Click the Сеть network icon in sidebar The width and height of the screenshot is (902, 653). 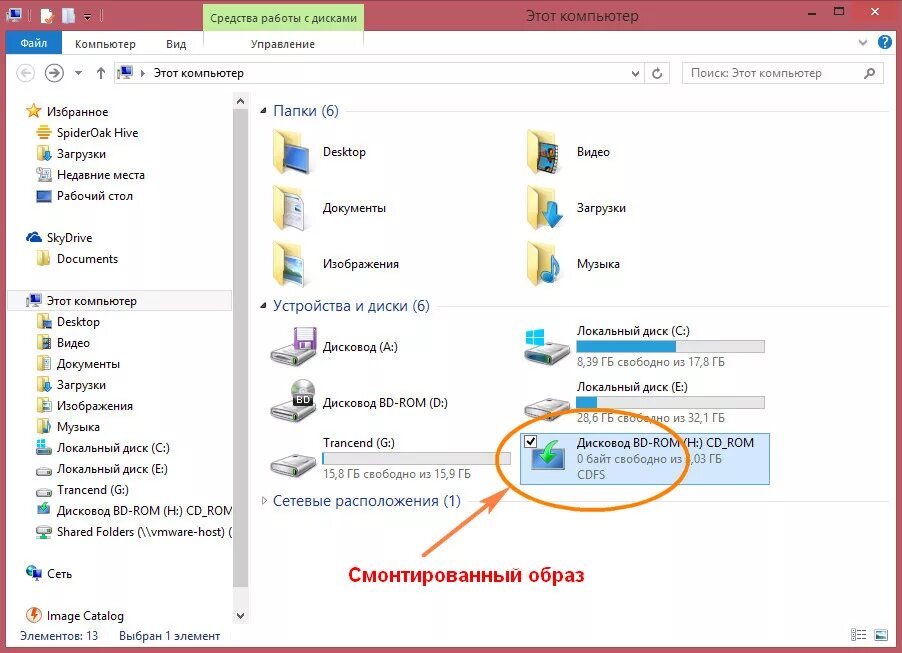pyautogui.click(x=34, y=573)
